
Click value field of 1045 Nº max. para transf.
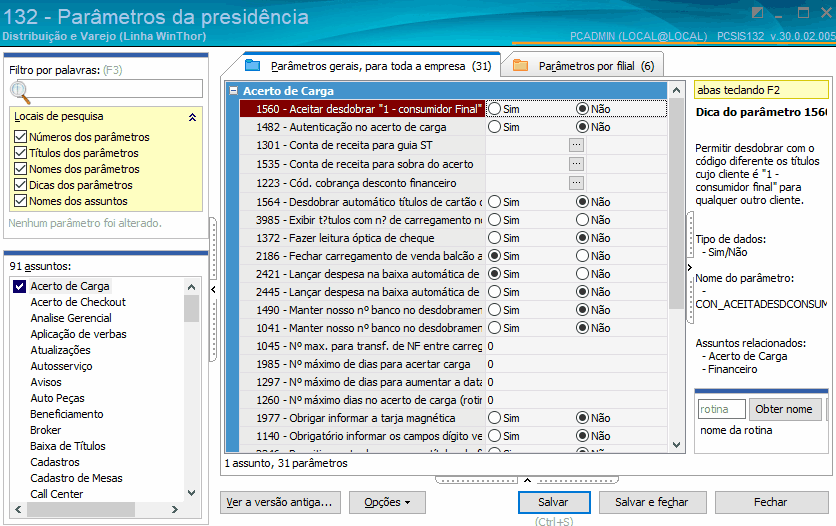(576, 346)
